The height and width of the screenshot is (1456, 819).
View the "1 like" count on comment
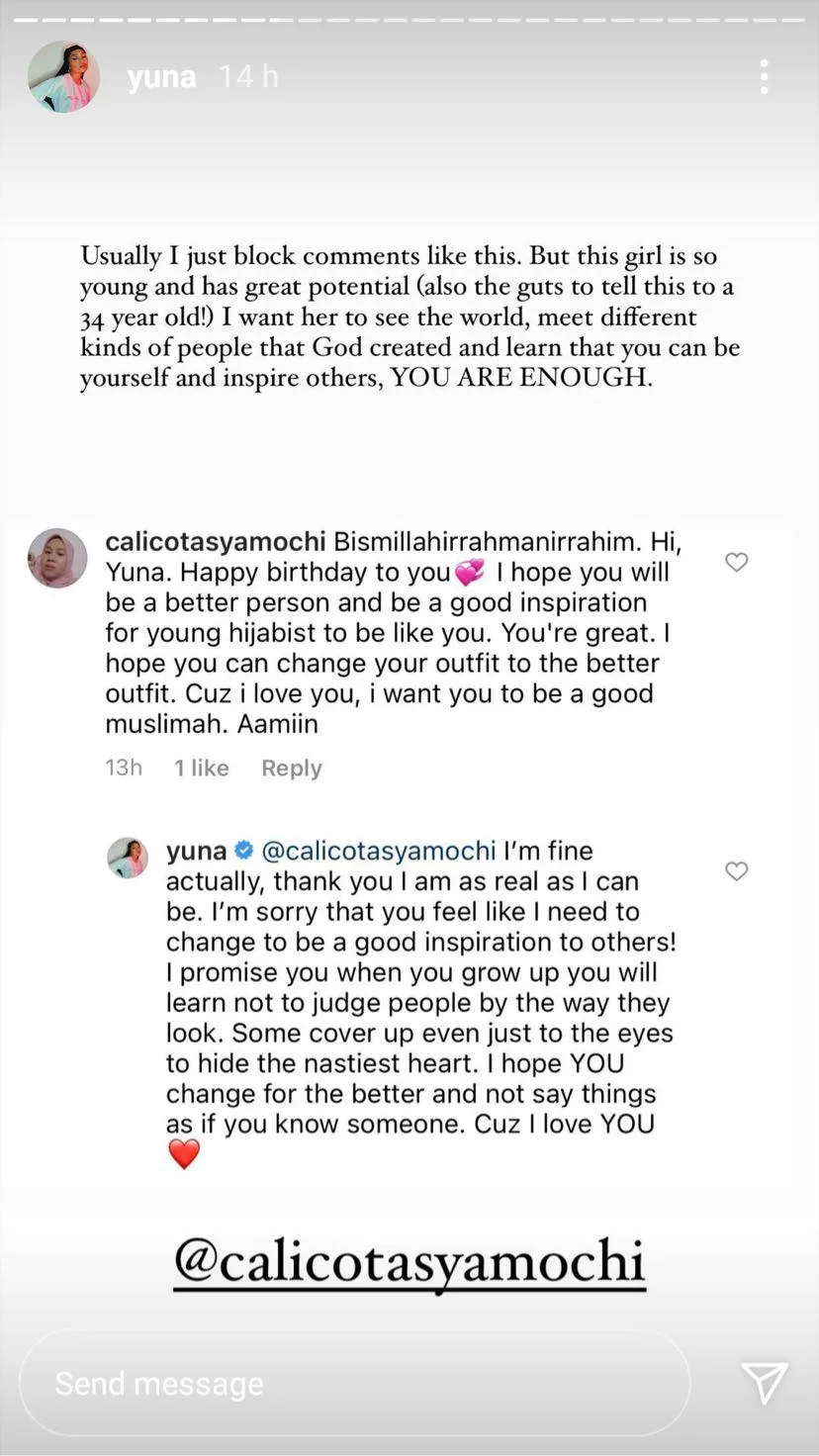(201, 769)
